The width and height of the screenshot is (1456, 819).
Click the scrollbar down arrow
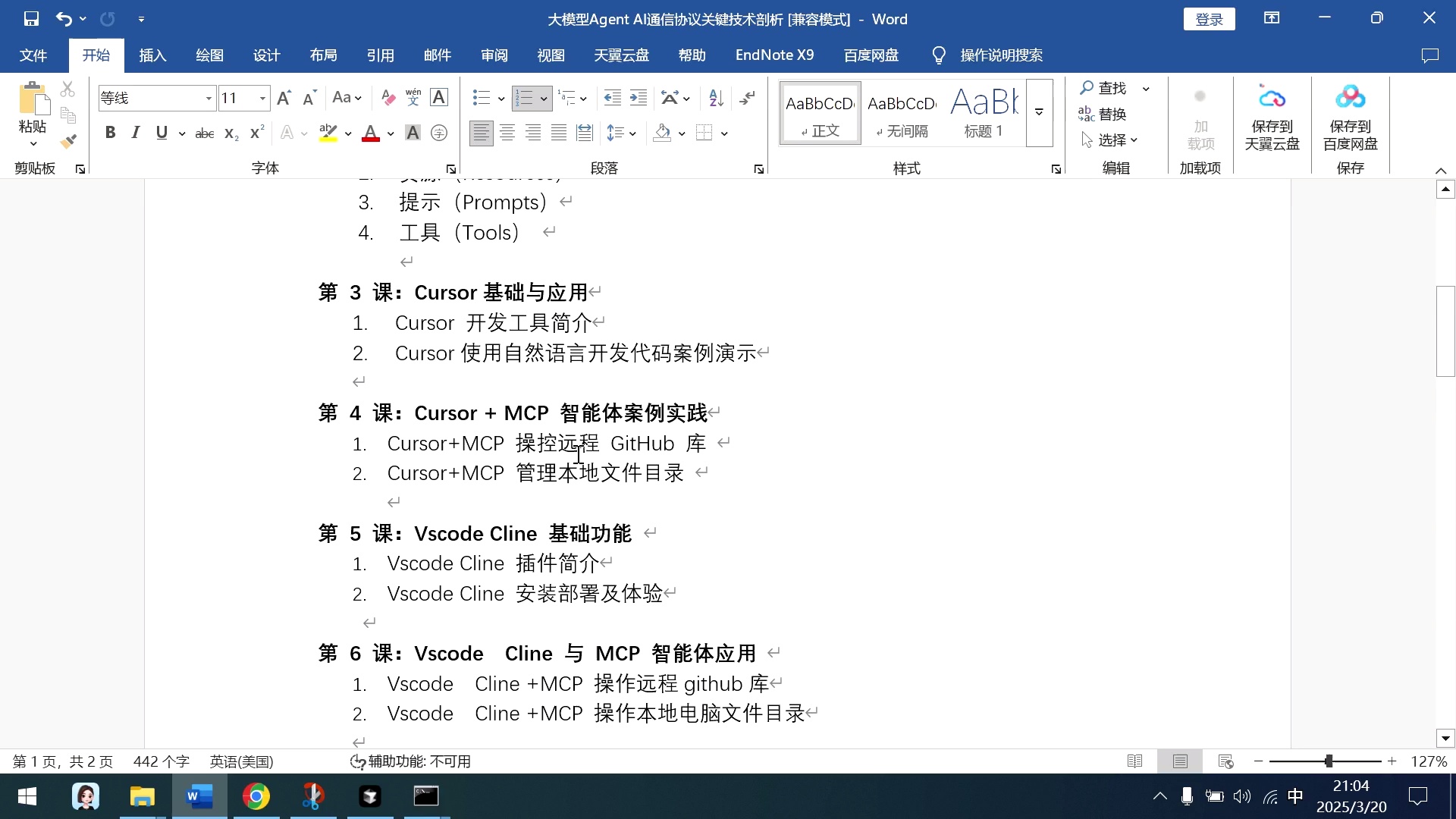(x=1445, y=738)
